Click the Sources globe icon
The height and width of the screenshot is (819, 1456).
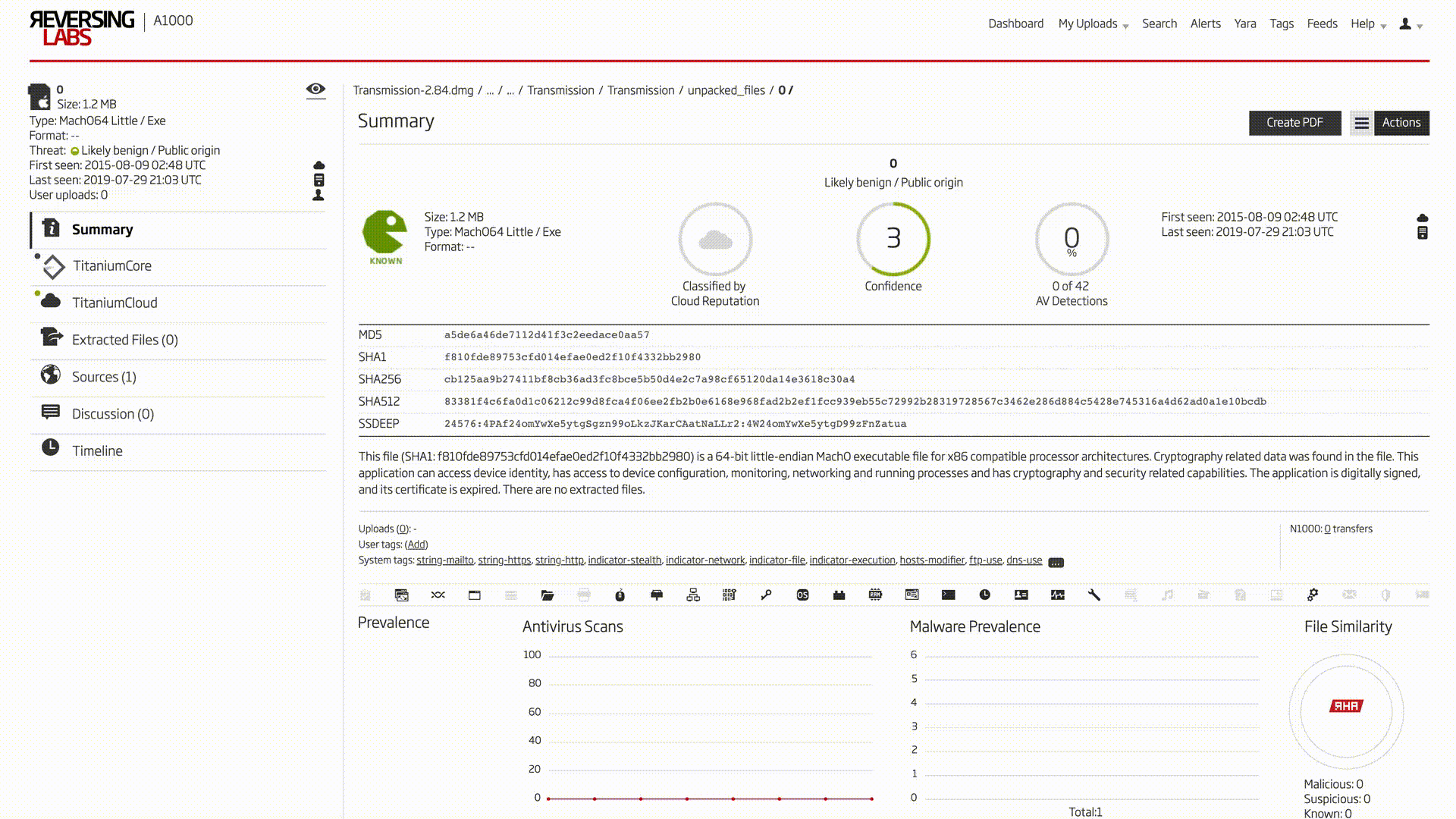click(51, 375)
